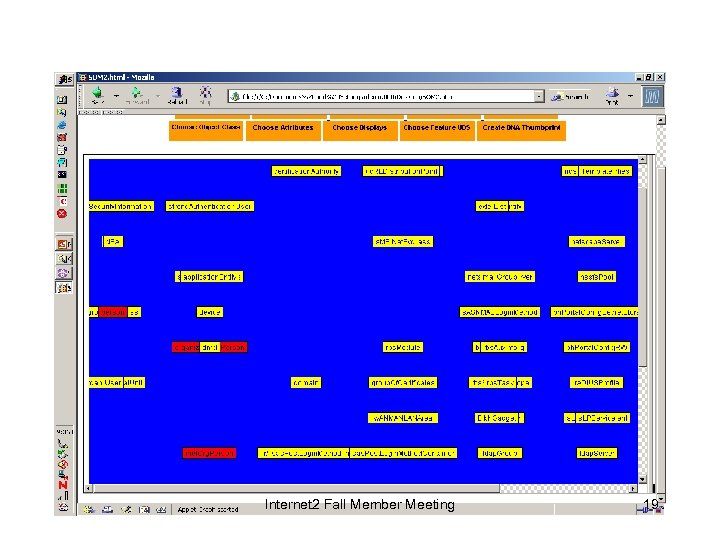Click in the URL address field
Image resolution: width=720 pixels, height=540 pixels.
point(387,96)
